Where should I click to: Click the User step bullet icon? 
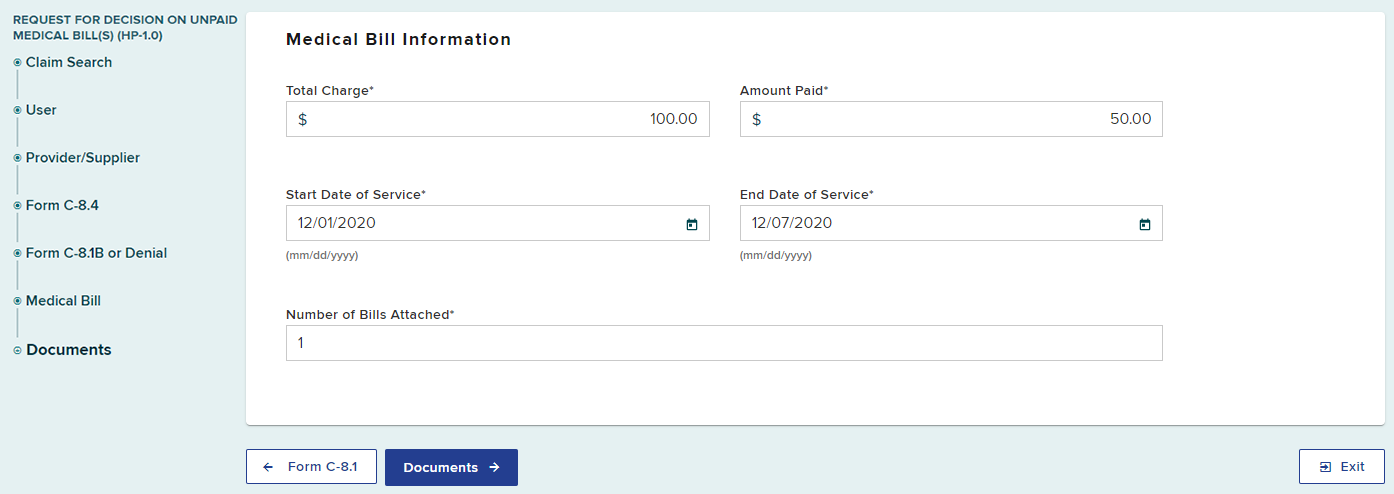click(17, 111)
